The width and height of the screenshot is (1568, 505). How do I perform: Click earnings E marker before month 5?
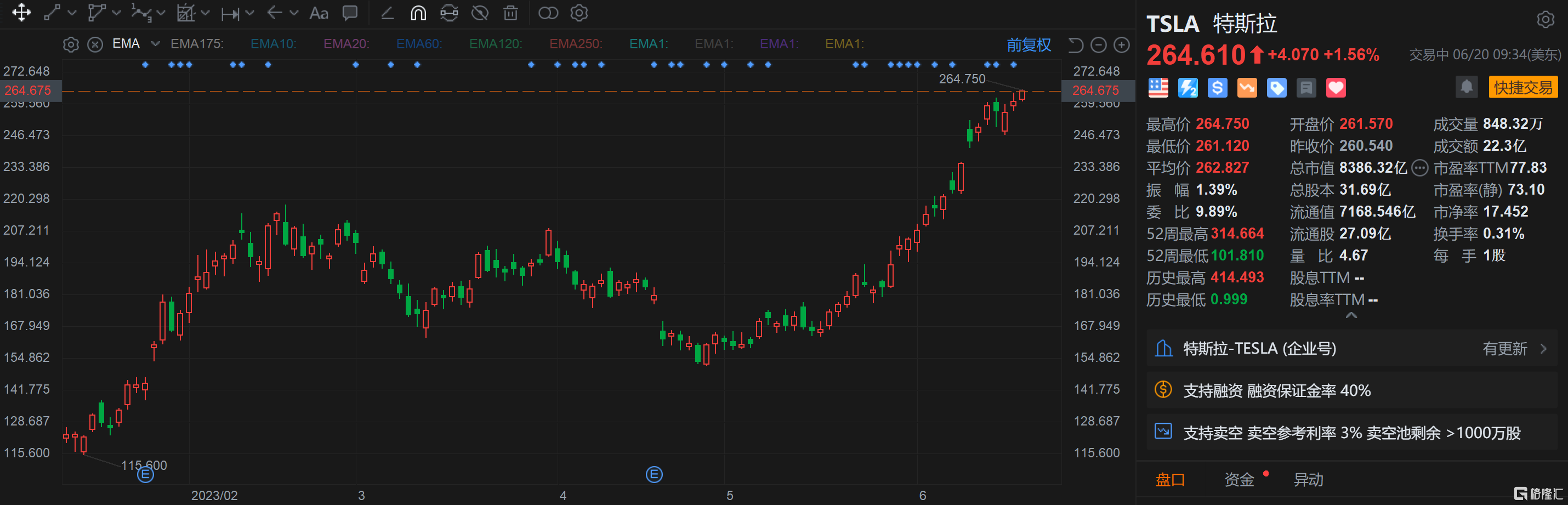click(655, 475)
